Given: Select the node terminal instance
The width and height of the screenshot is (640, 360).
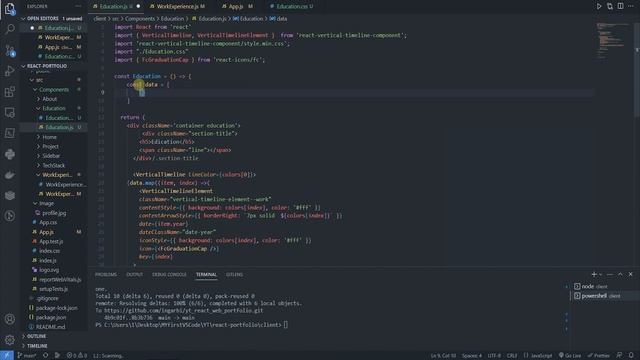Looking at the screenshot, I should pos(604,286).
